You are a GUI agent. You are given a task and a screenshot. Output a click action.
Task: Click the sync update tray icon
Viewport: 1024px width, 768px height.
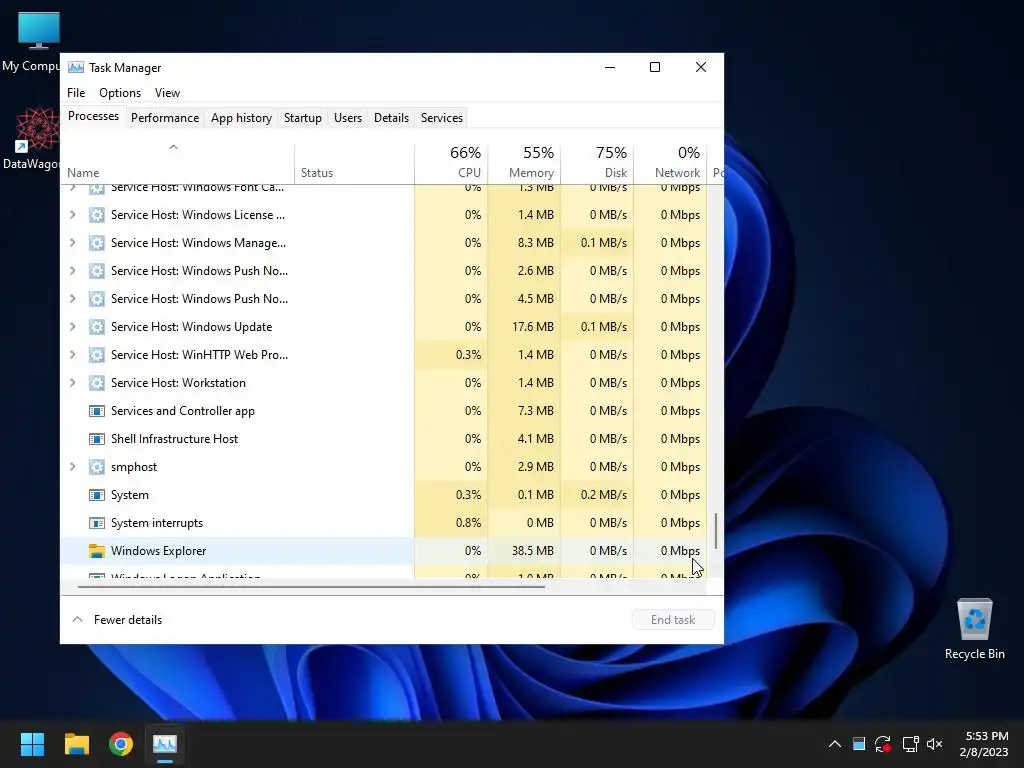coord(883,744)
